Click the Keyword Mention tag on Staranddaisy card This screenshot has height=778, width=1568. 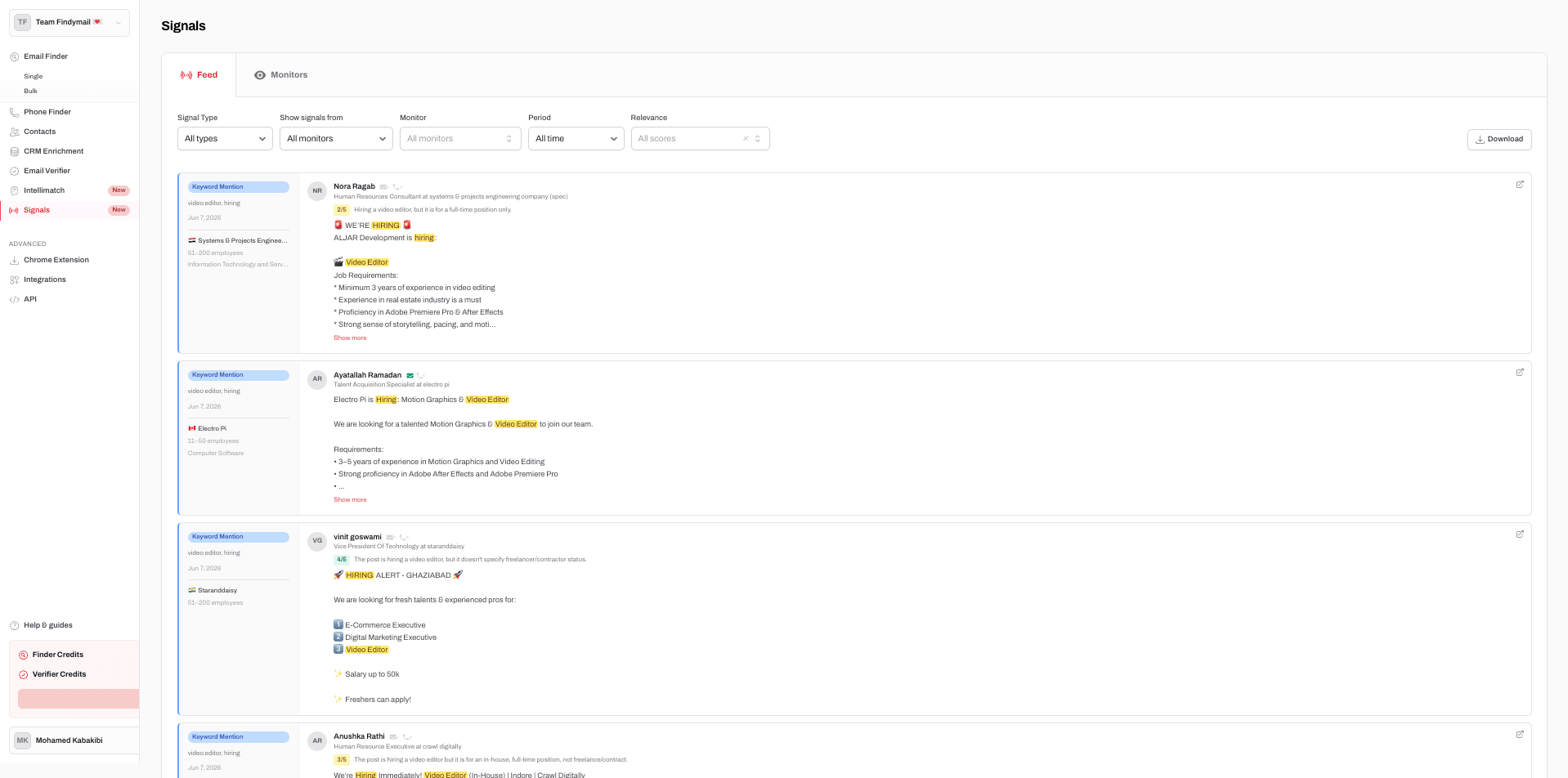tap(239, 537)
